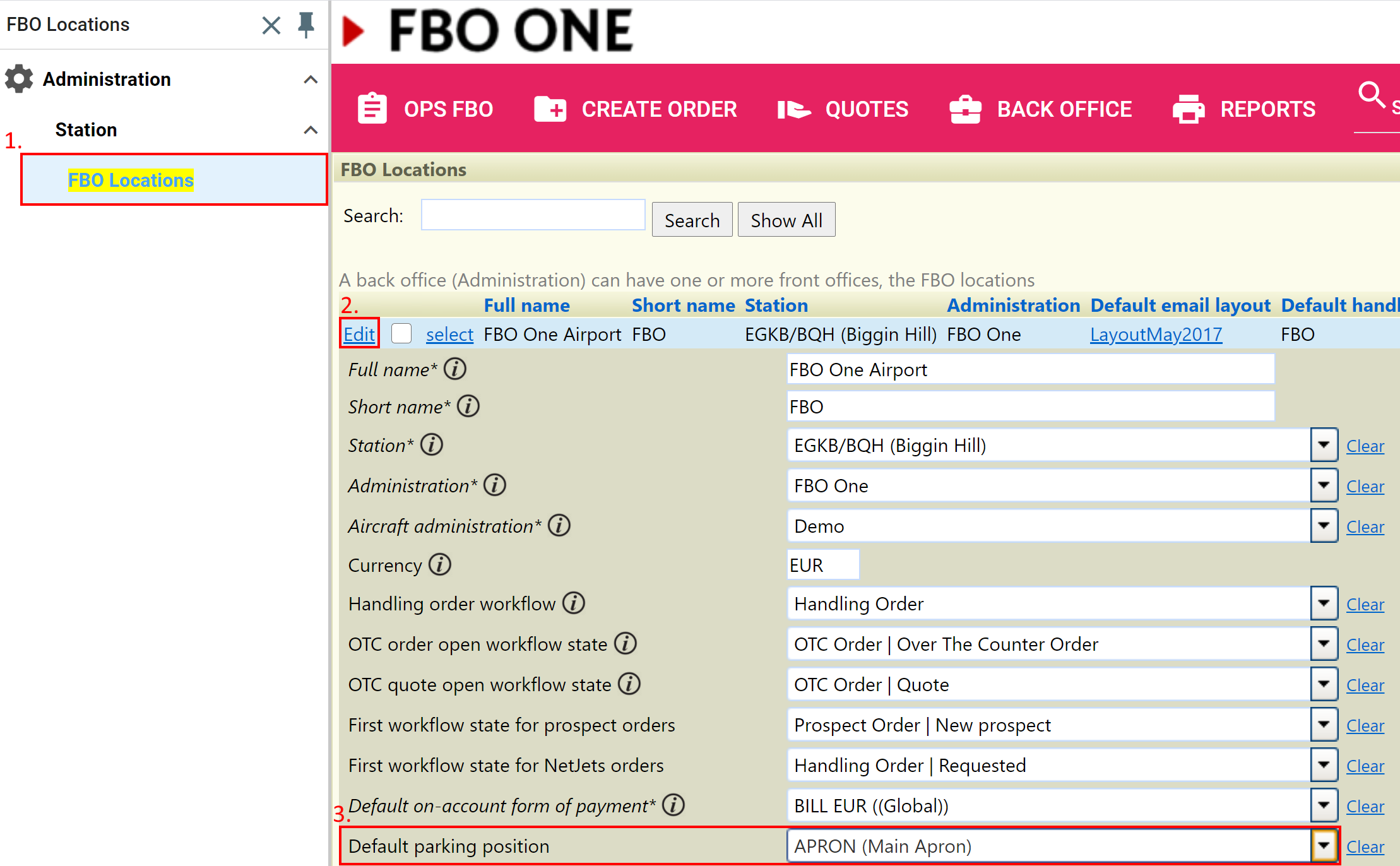Show info for Default on-account form of payment
The image size is (1400, 866).
point(673,805)
